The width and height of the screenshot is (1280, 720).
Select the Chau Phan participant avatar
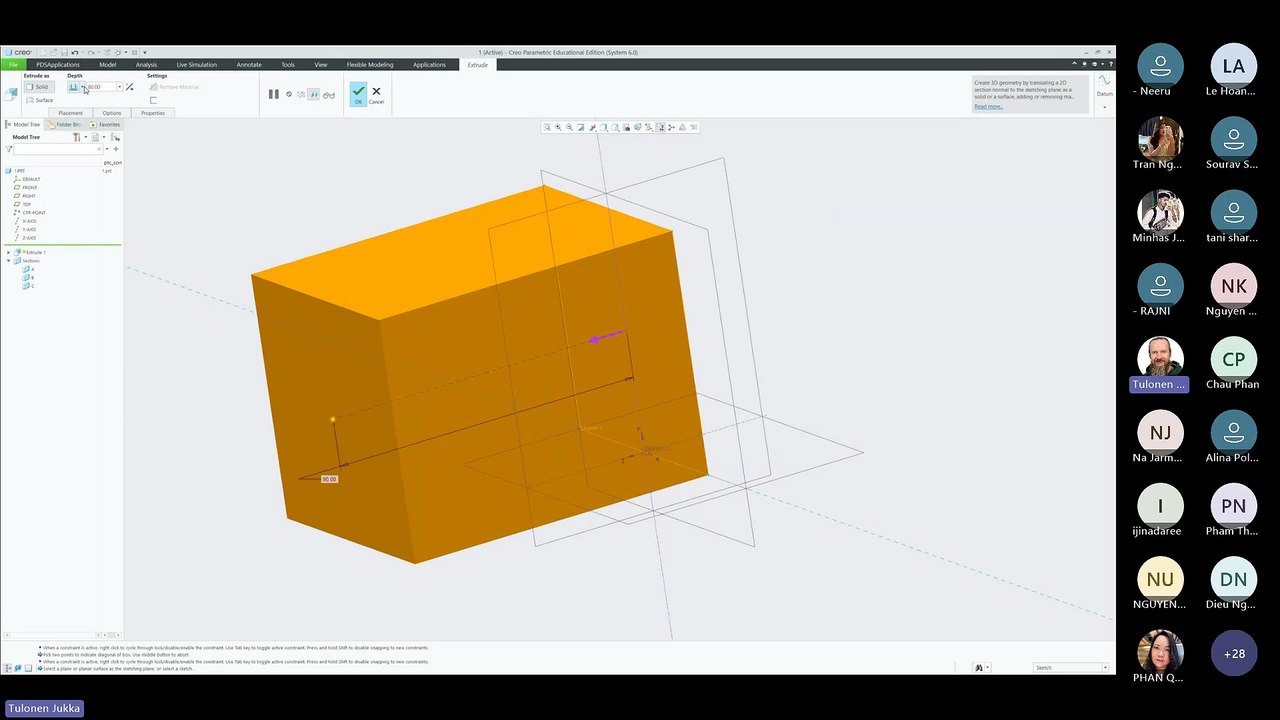click(1234, 360)
